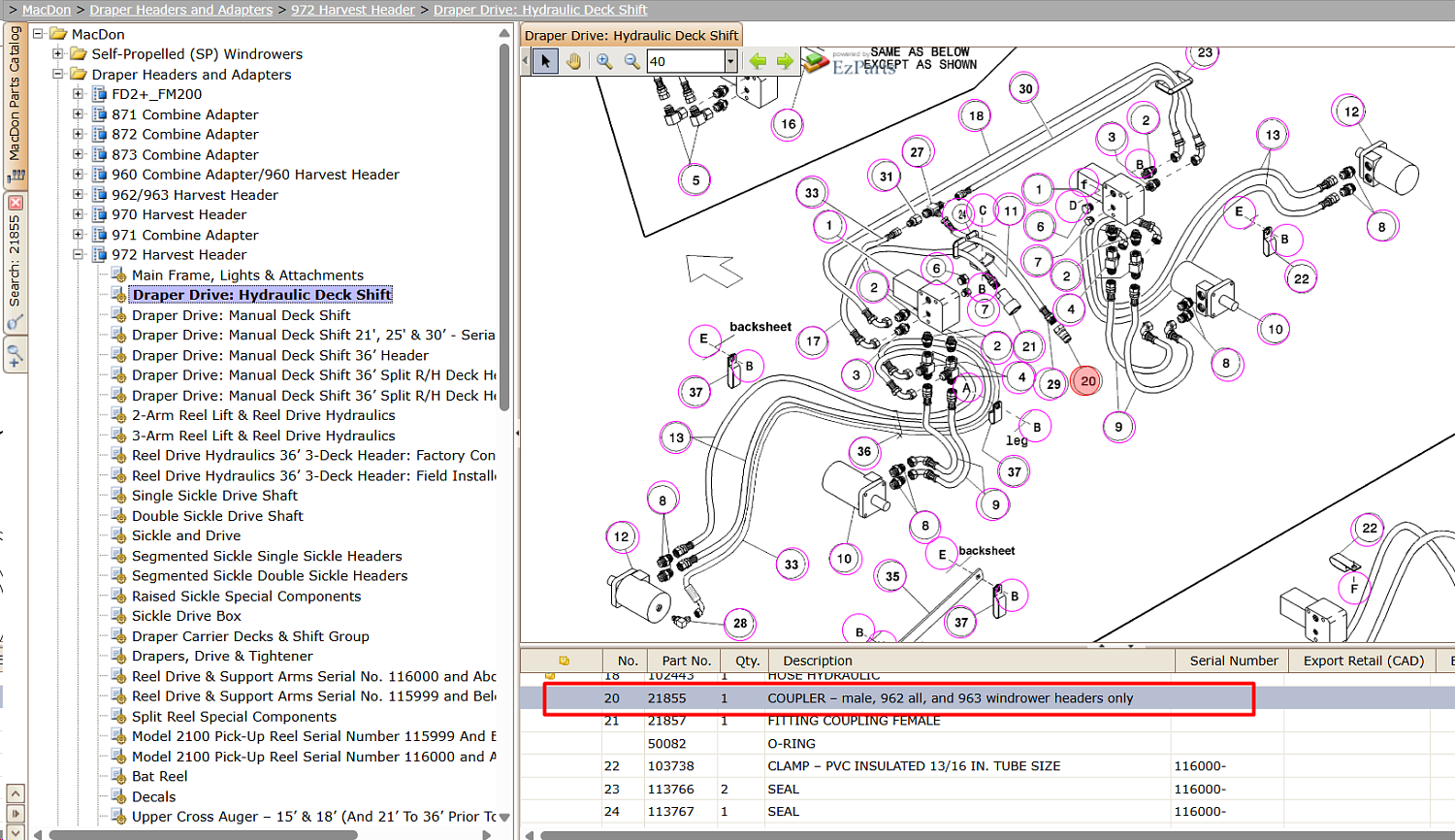The image size is (1455, 840).
Task: Close the Search: 21855 side tab
Action: click(x=15, y=203)
